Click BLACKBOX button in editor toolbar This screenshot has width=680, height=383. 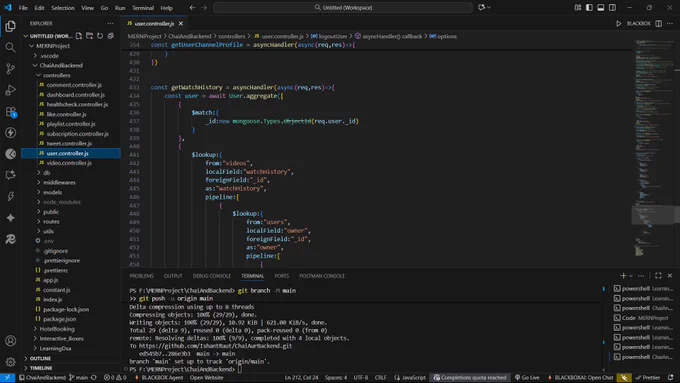638,23
